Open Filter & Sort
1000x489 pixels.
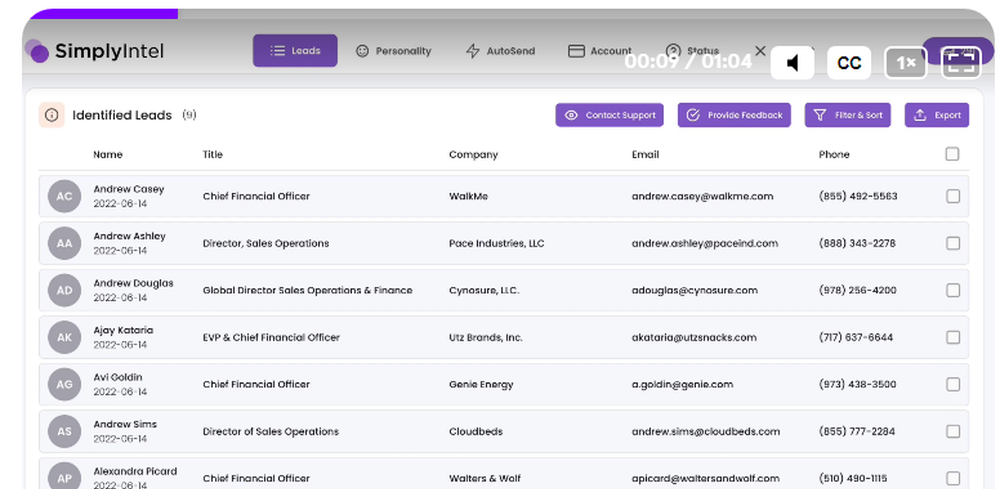[x=848, y=115]
